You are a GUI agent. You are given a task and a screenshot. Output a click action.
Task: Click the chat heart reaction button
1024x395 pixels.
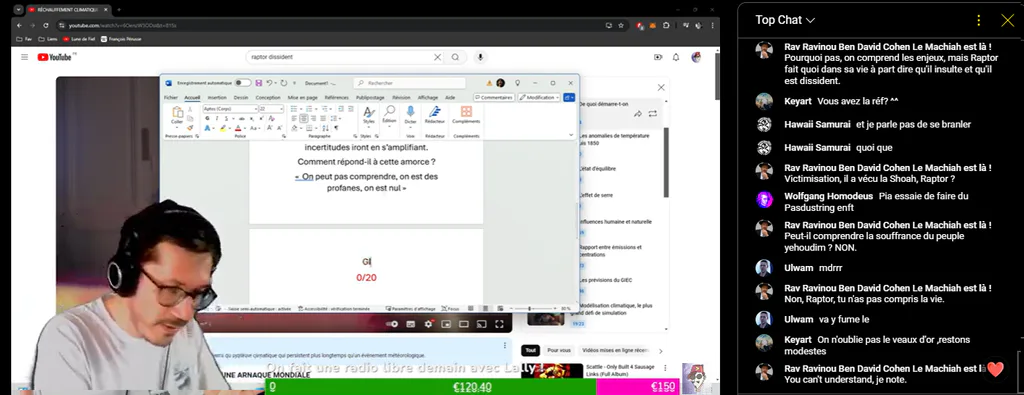[995, 370]
